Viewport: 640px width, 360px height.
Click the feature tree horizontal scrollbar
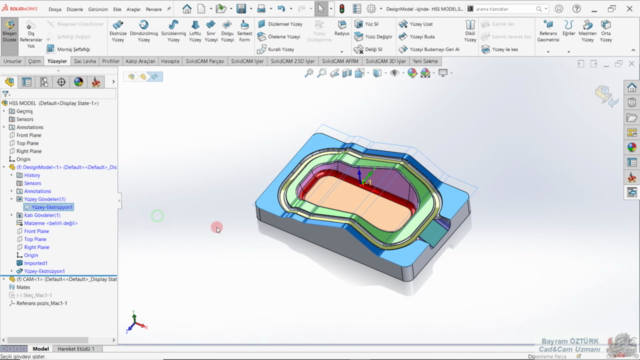click(x=48, y=340)
